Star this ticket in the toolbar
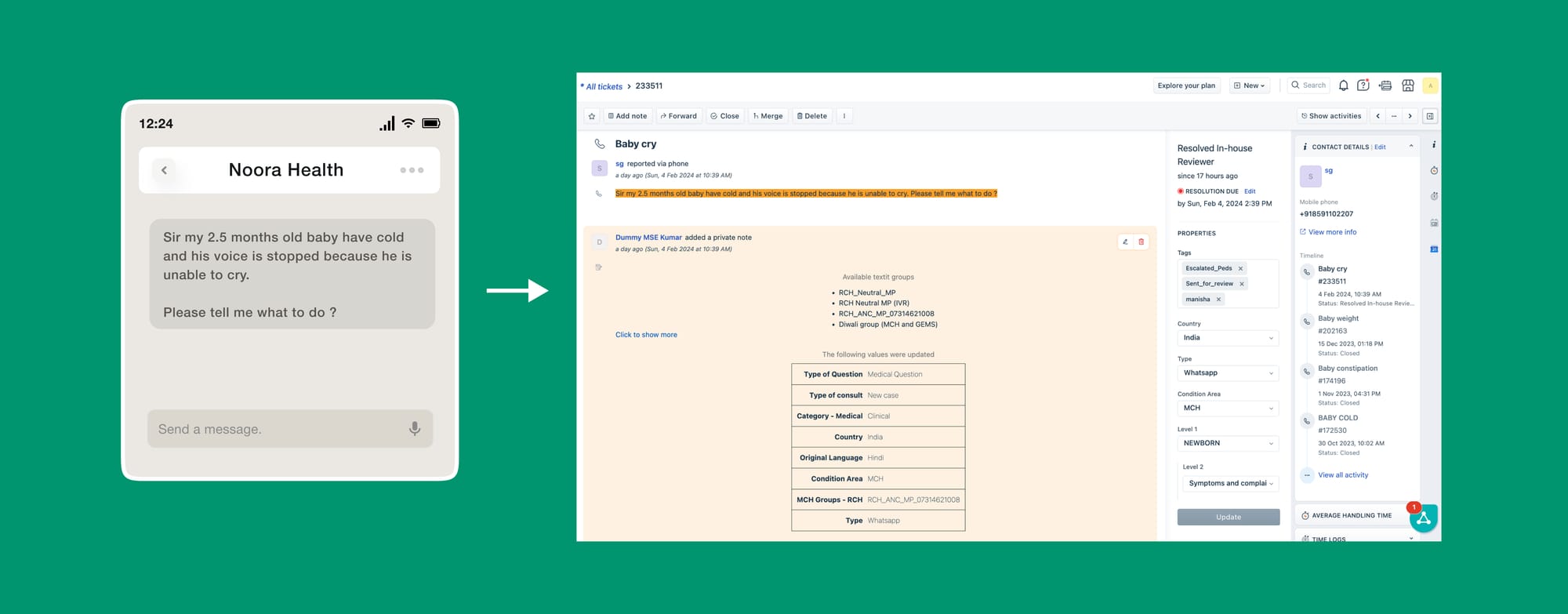The width and height of the screenshot is (1568, 614). [x=592, y=116]
